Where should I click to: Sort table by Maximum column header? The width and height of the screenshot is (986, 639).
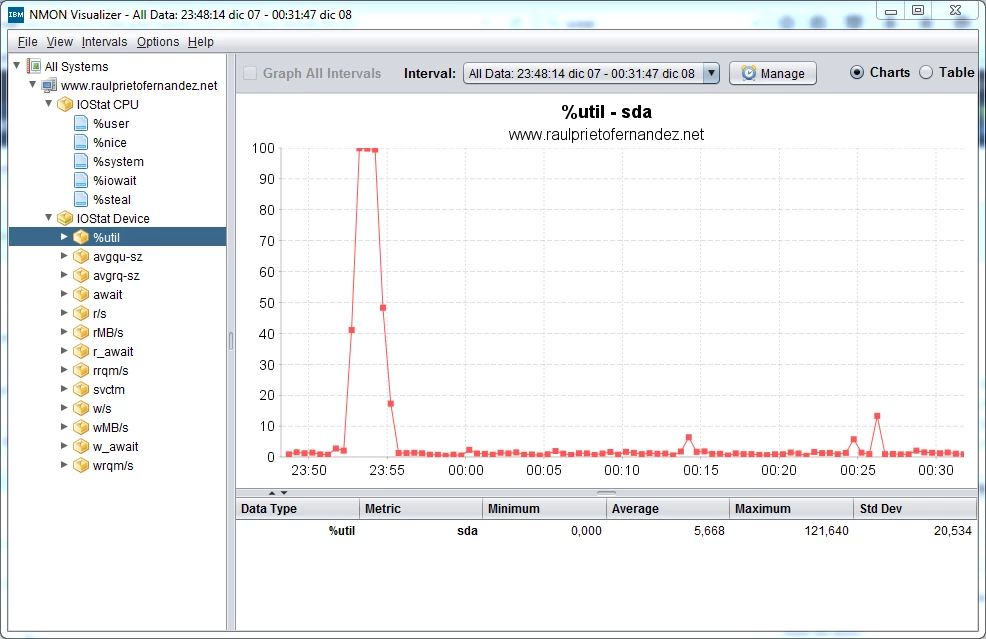(x=790, y=509)
